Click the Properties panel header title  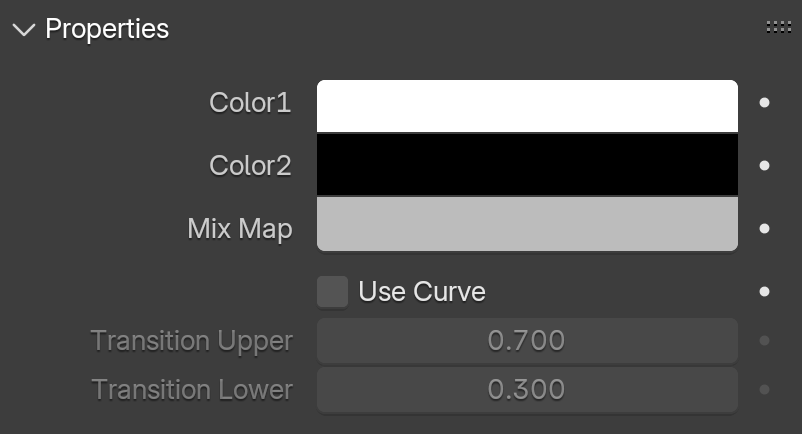pos(107,29)
